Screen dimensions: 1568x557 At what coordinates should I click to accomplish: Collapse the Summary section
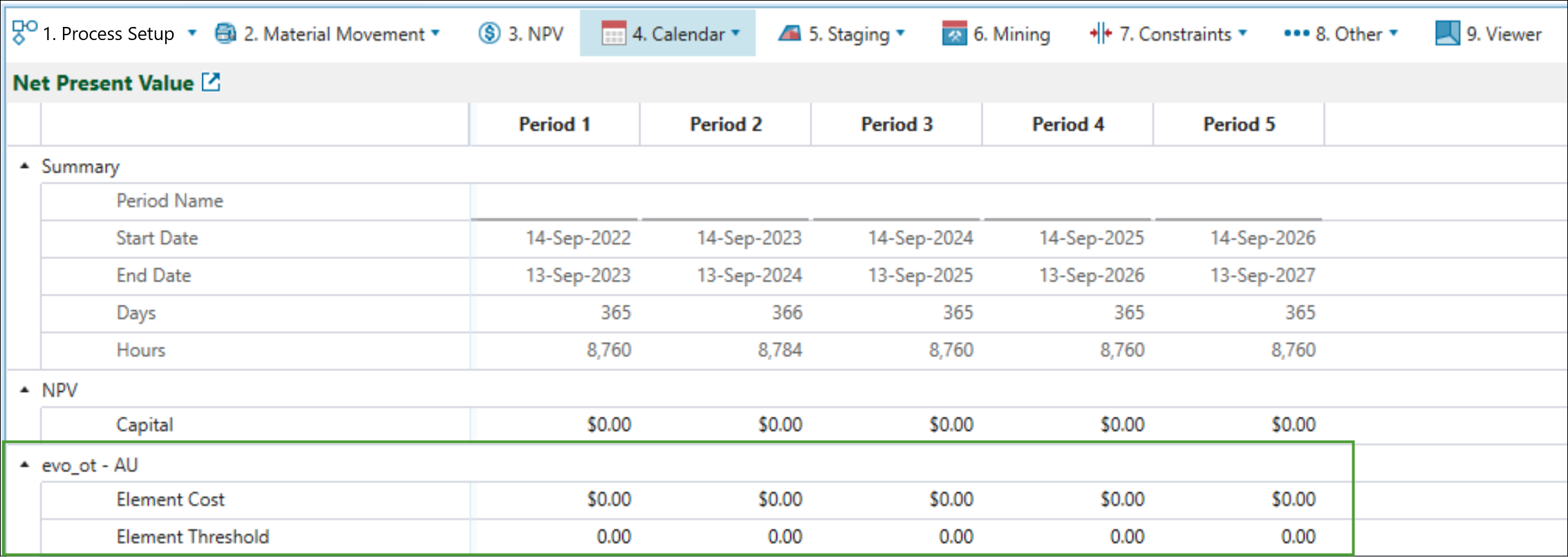25,166
